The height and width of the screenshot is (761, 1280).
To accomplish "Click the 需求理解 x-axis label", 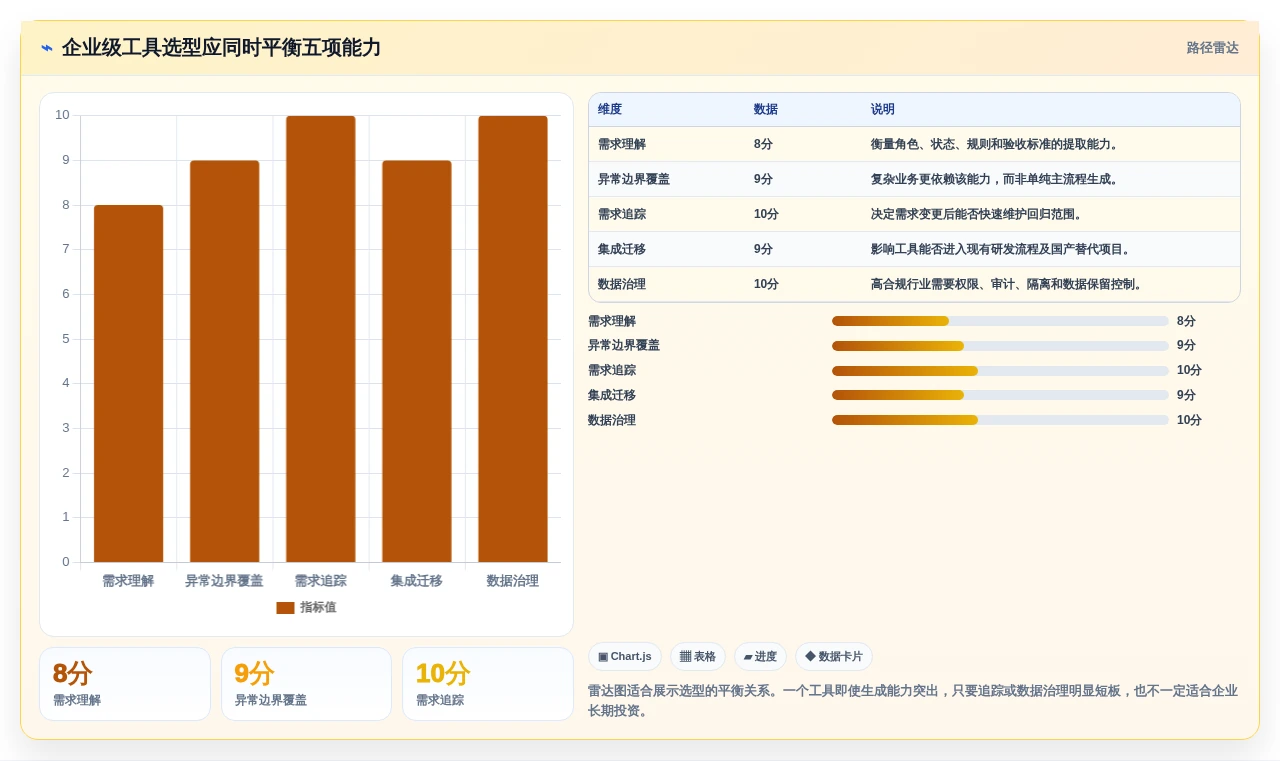I will tap(128, 581).
